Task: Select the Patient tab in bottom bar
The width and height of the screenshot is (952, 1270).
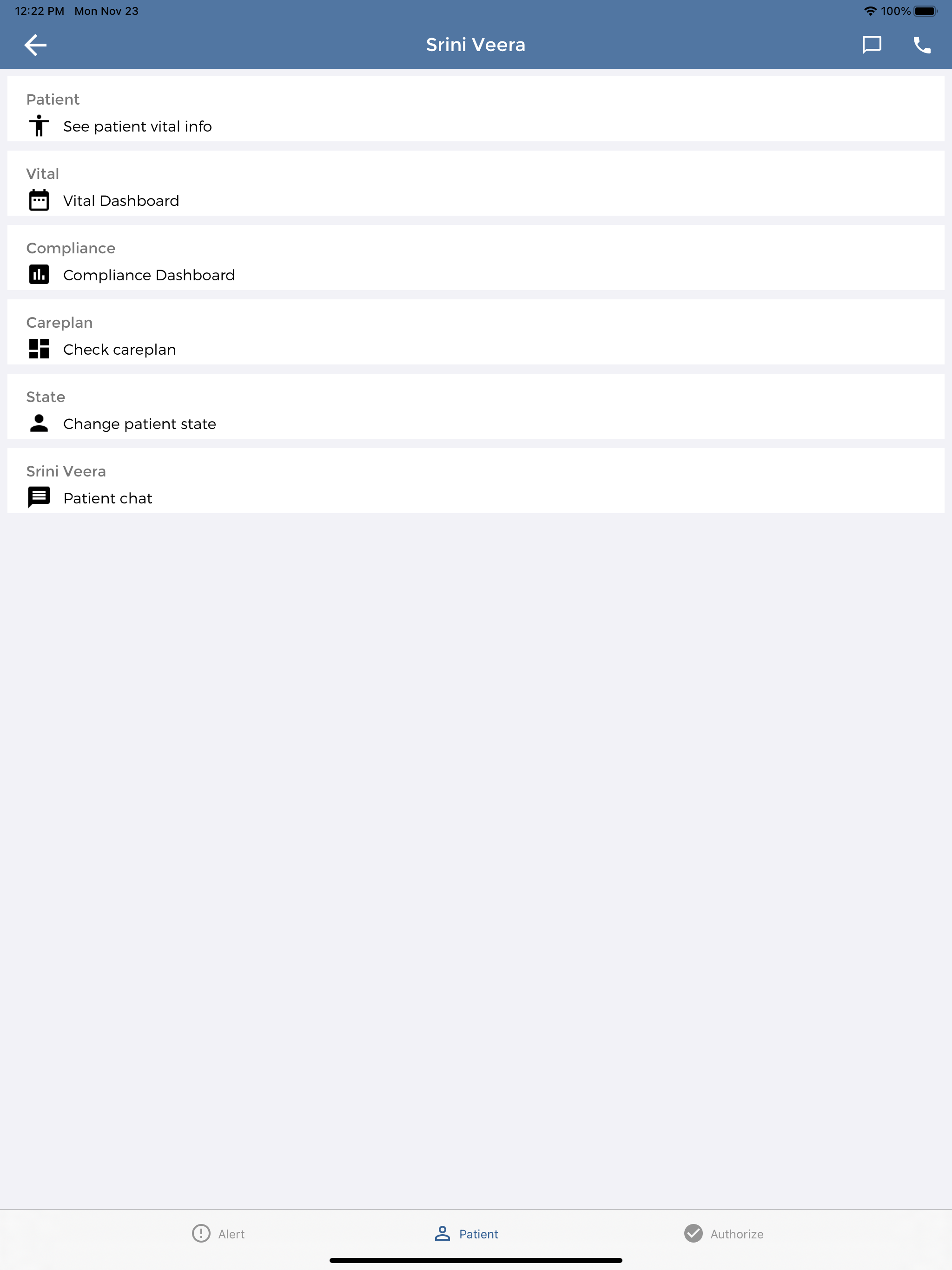Action: click(466, 1233)
